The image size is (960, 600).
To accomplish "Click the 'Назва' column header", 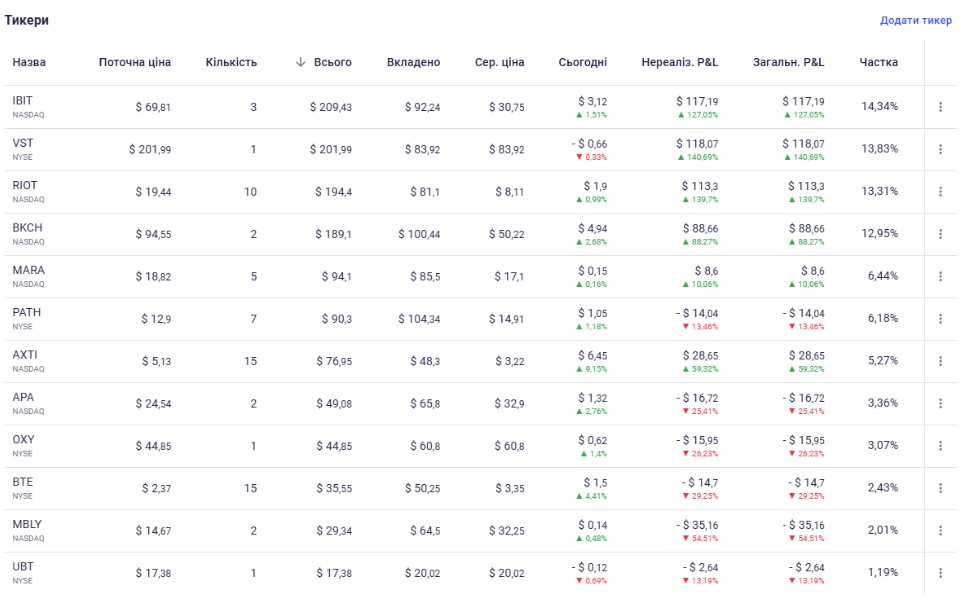I will 29,62.
